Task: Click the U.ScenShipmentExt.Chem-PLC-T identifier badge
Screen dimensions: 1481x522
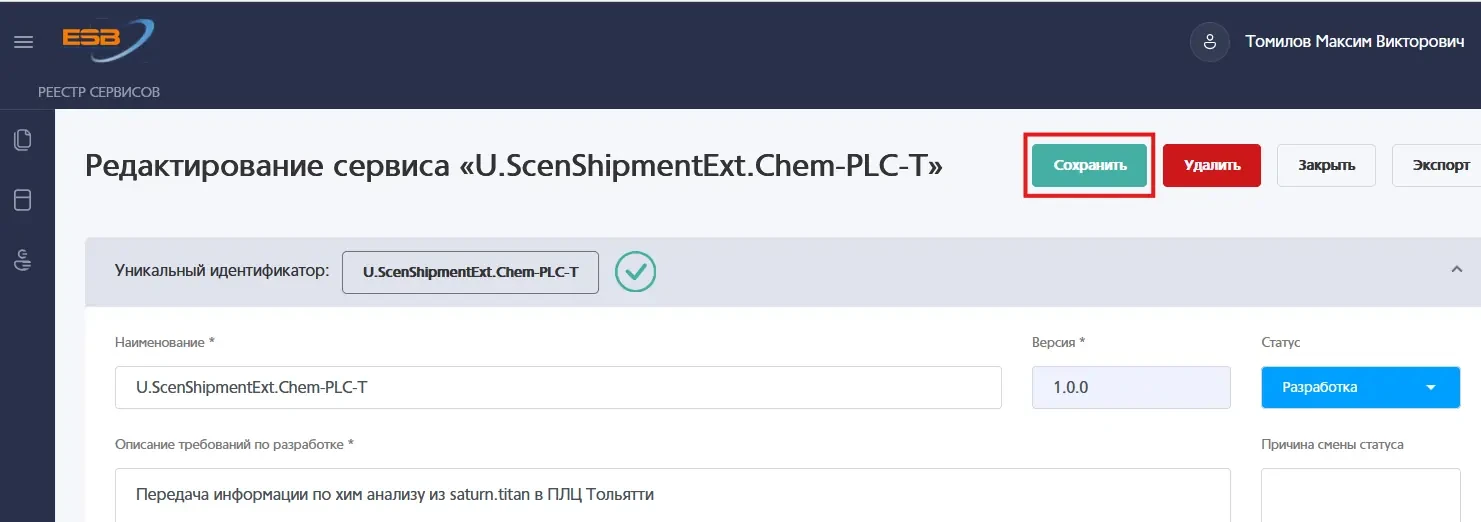Action: [470, 272]
